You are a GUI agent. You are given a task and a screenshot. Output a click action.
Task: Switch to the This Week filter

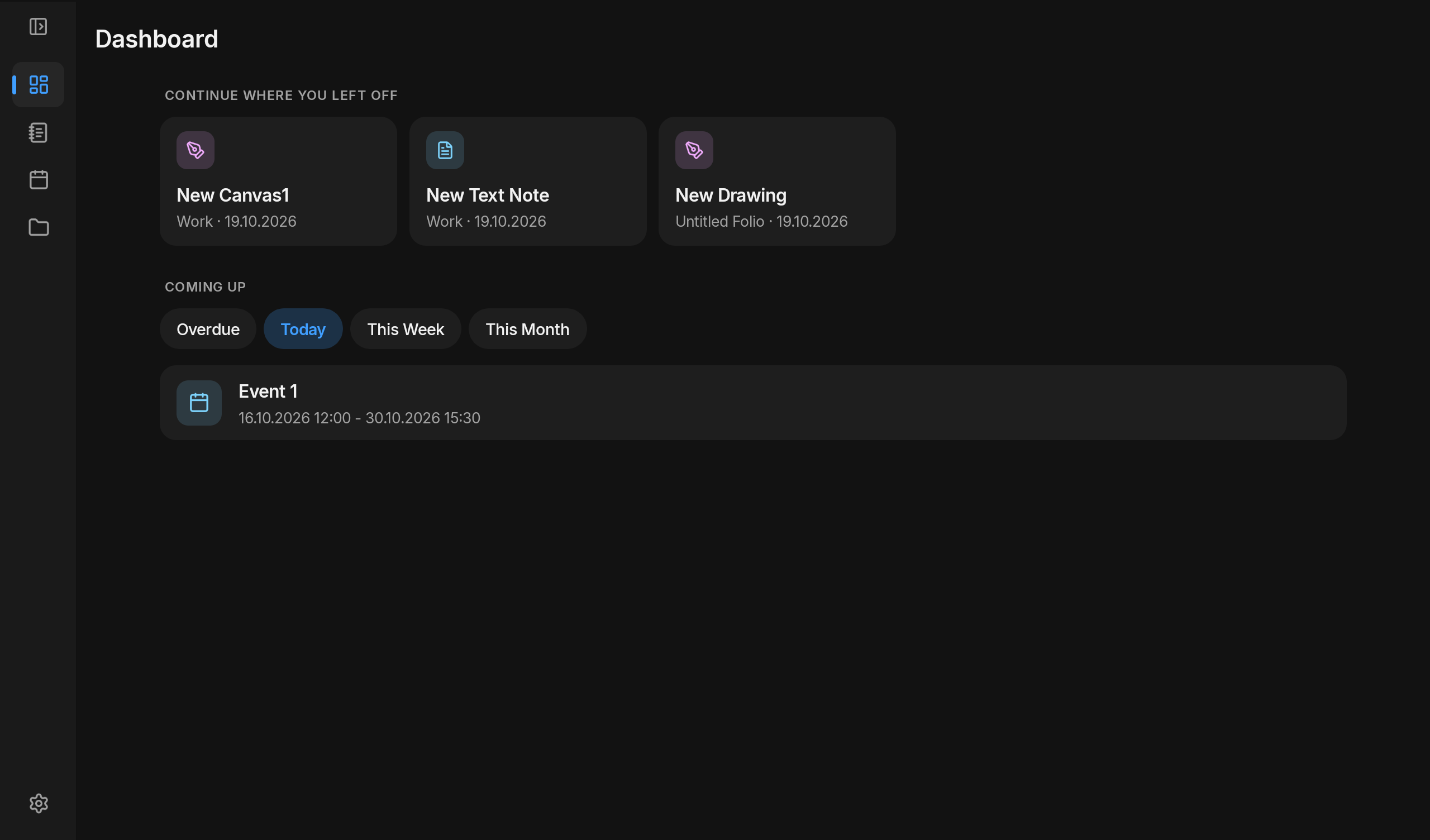coord(405,329)
